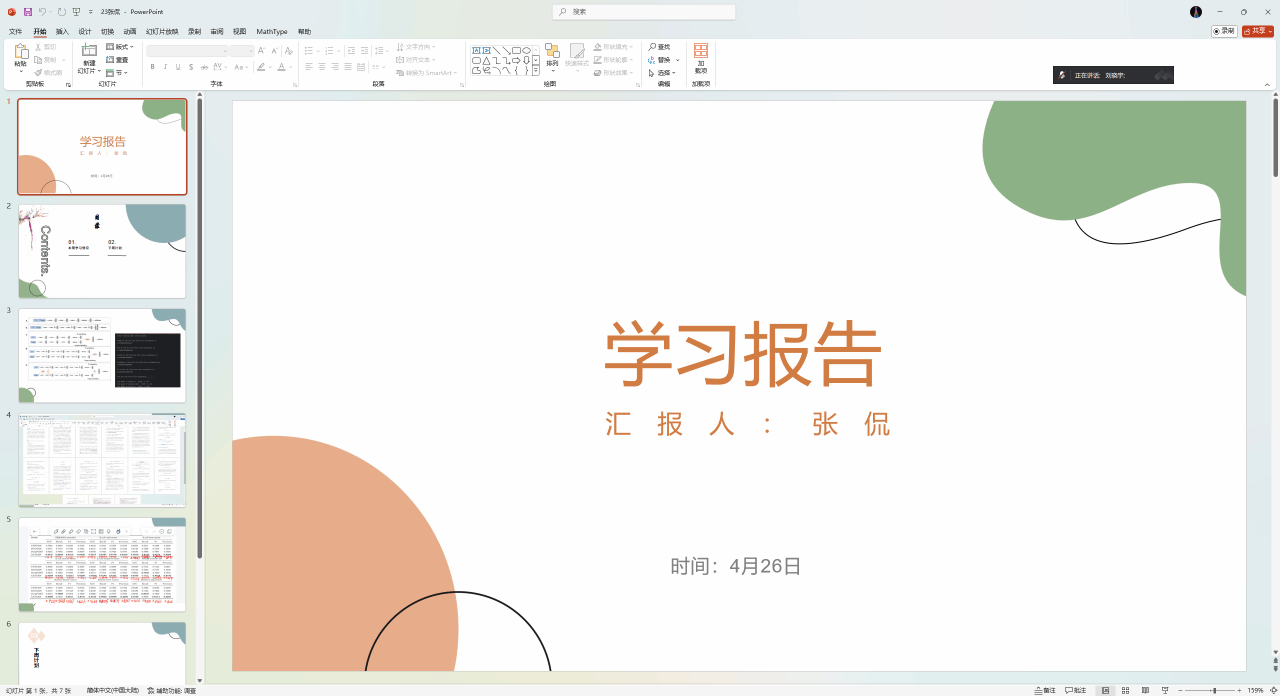Viewport: 1280px width, 696px height.
Task: Click the Save icon in the title bar
Action: (x=28, y=12)
